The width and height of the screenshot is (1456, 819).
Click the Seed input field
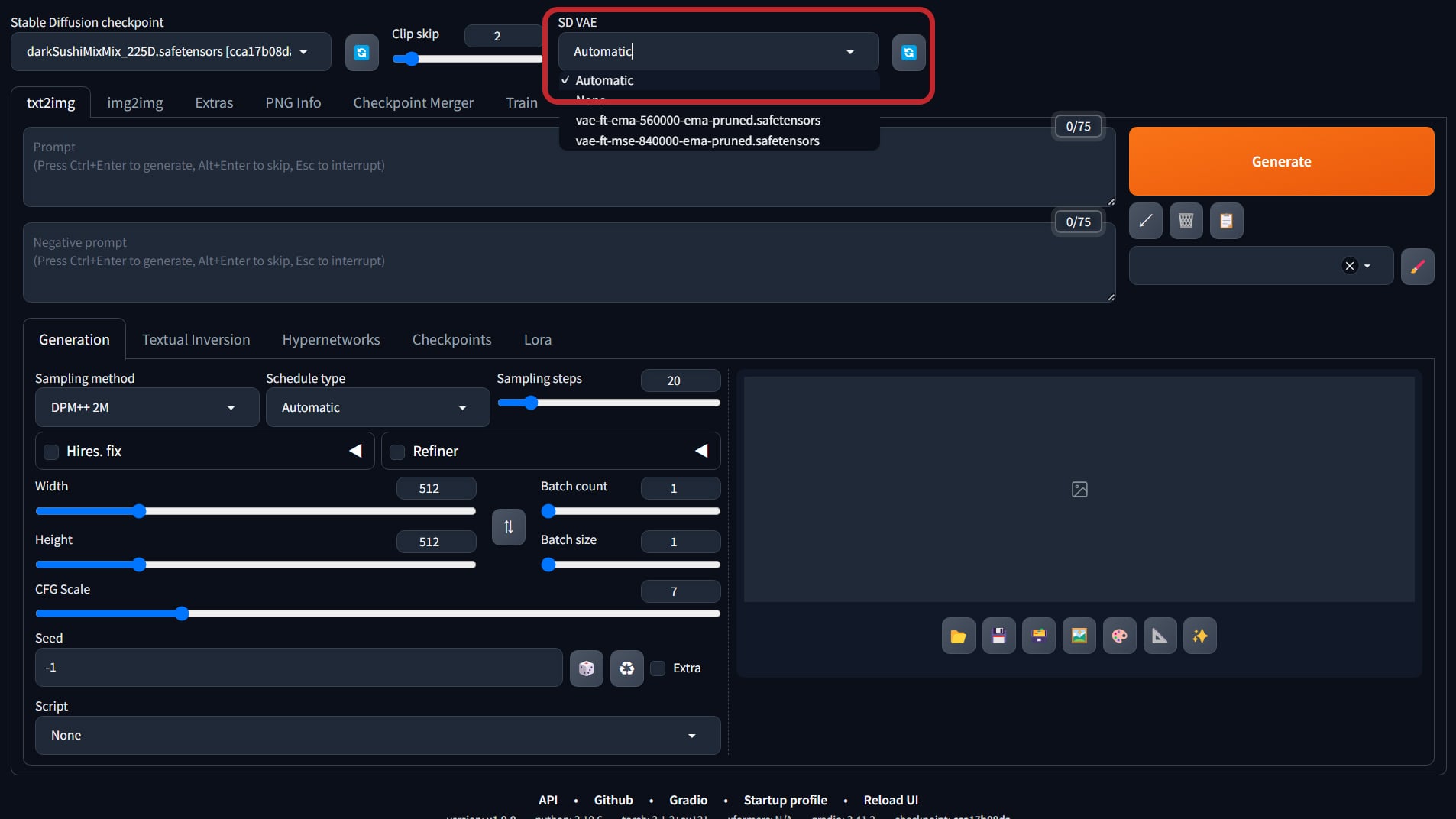tap(299, 668)
